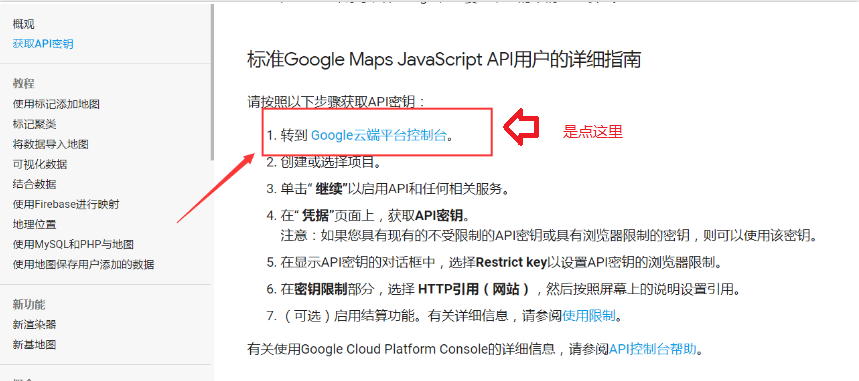This screenshot has height=381, width=859.
Task: Open the API控制台帮助 link
Action: (x=652, y=349)
